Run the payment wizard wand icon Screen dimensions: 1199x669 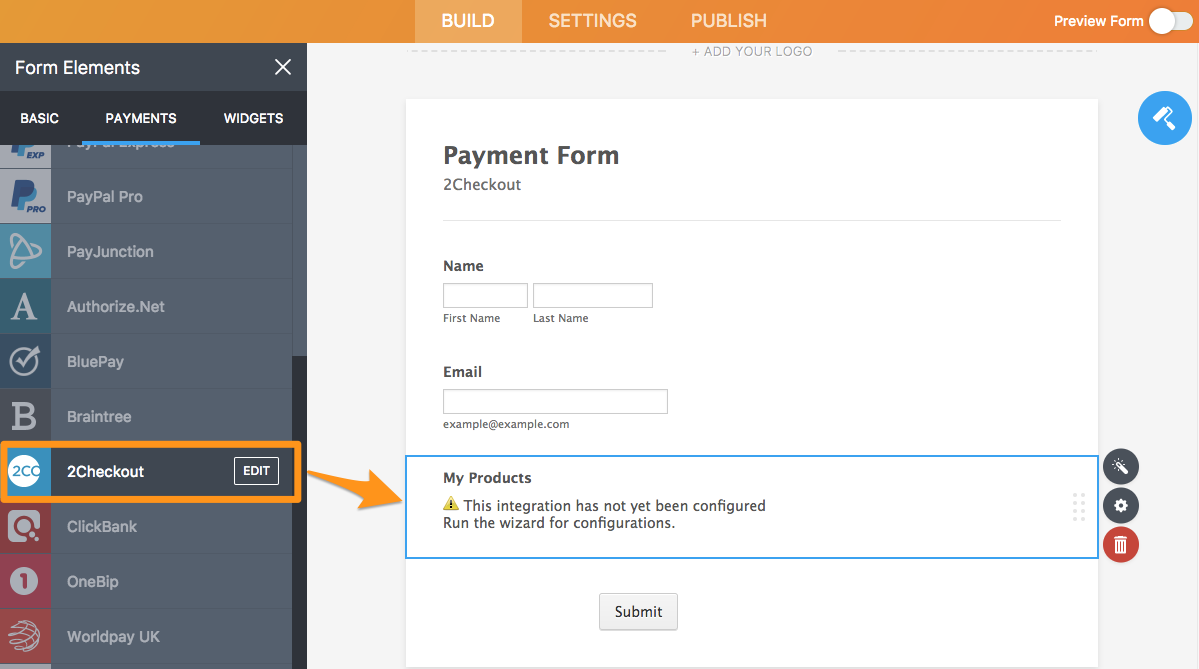(x=1120, y=466)
